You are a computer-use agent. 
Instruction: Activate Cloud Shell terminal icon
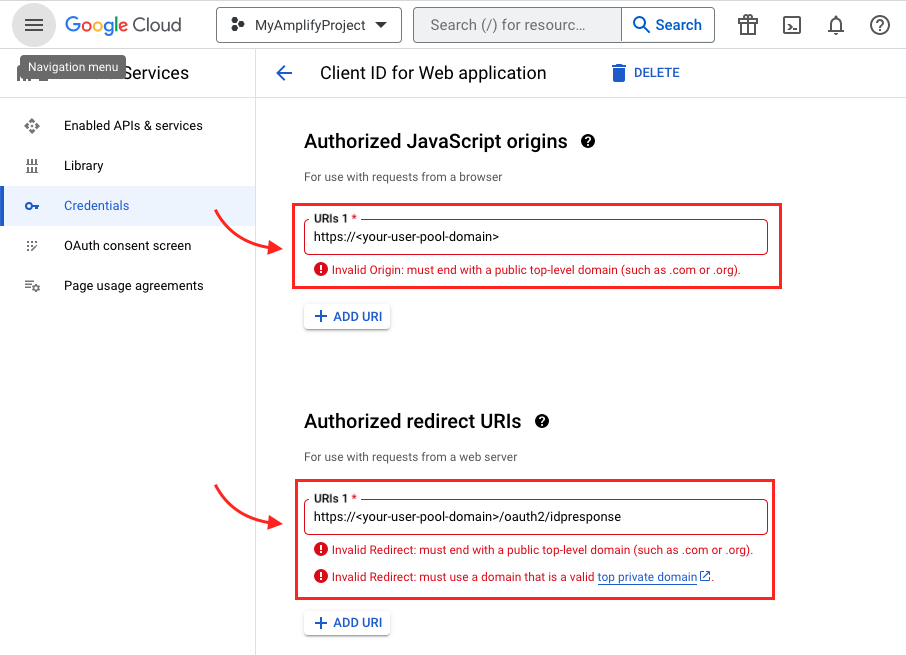tap(792, 25)
